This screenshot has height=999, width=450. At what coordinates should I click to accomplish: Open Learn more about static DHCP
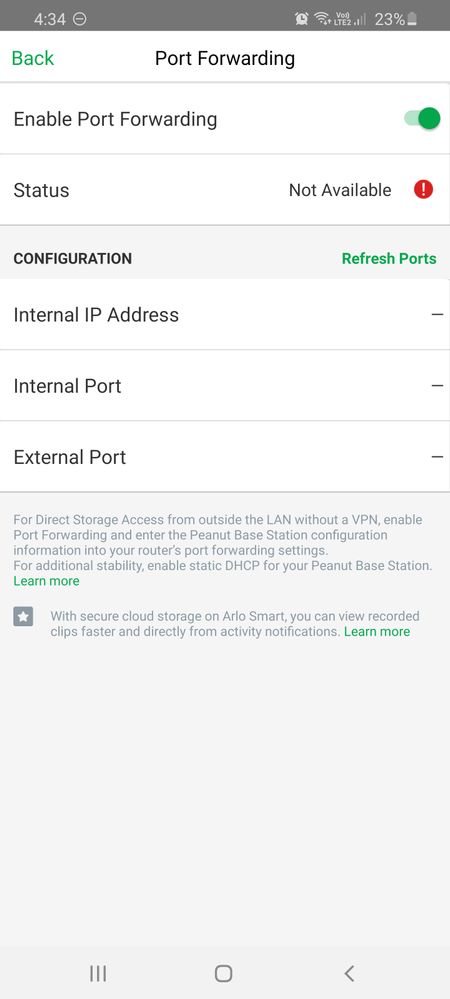point(47,580)
